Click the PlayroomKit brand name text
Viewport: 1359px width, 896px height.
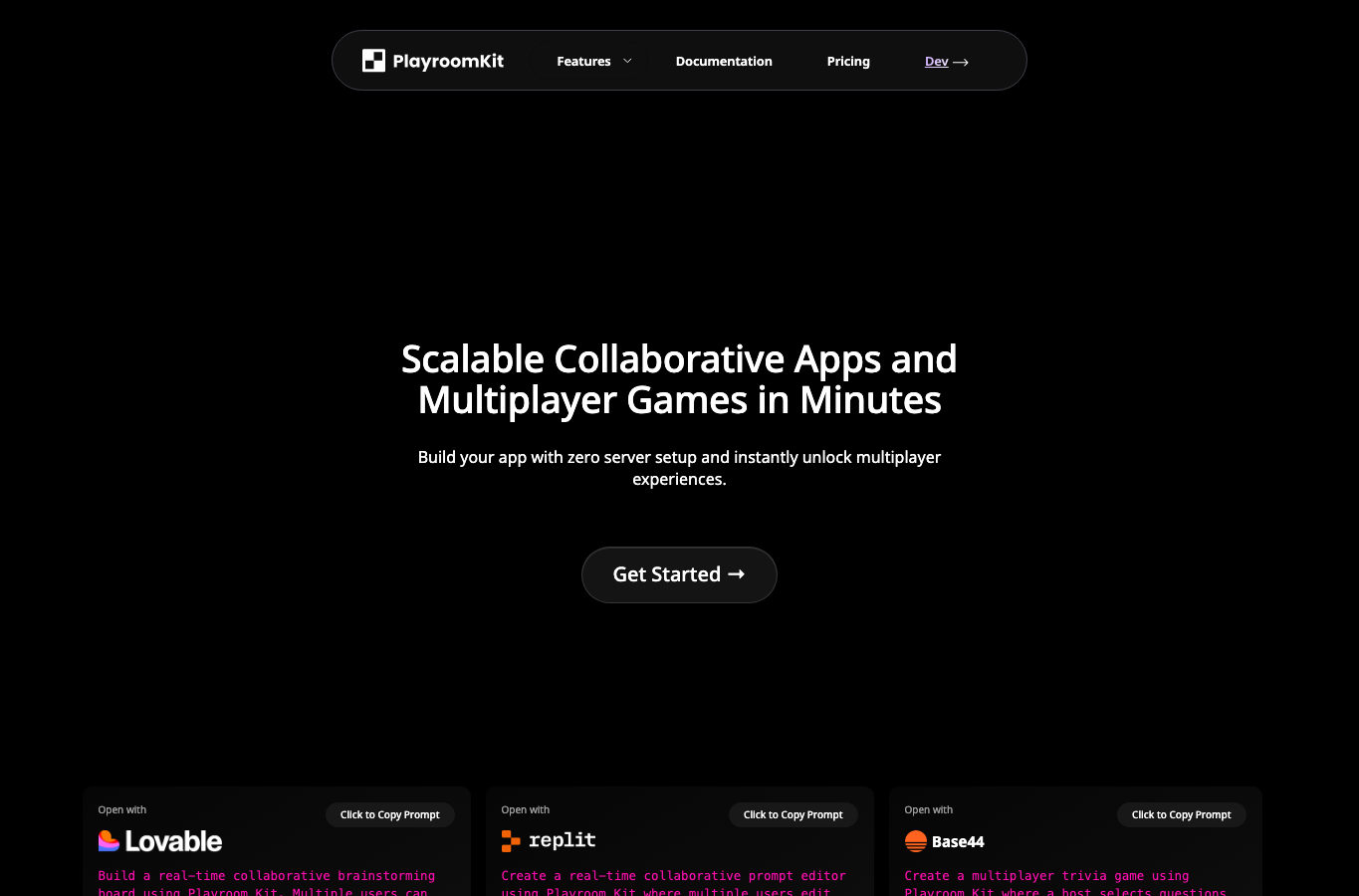click(448, 61)
